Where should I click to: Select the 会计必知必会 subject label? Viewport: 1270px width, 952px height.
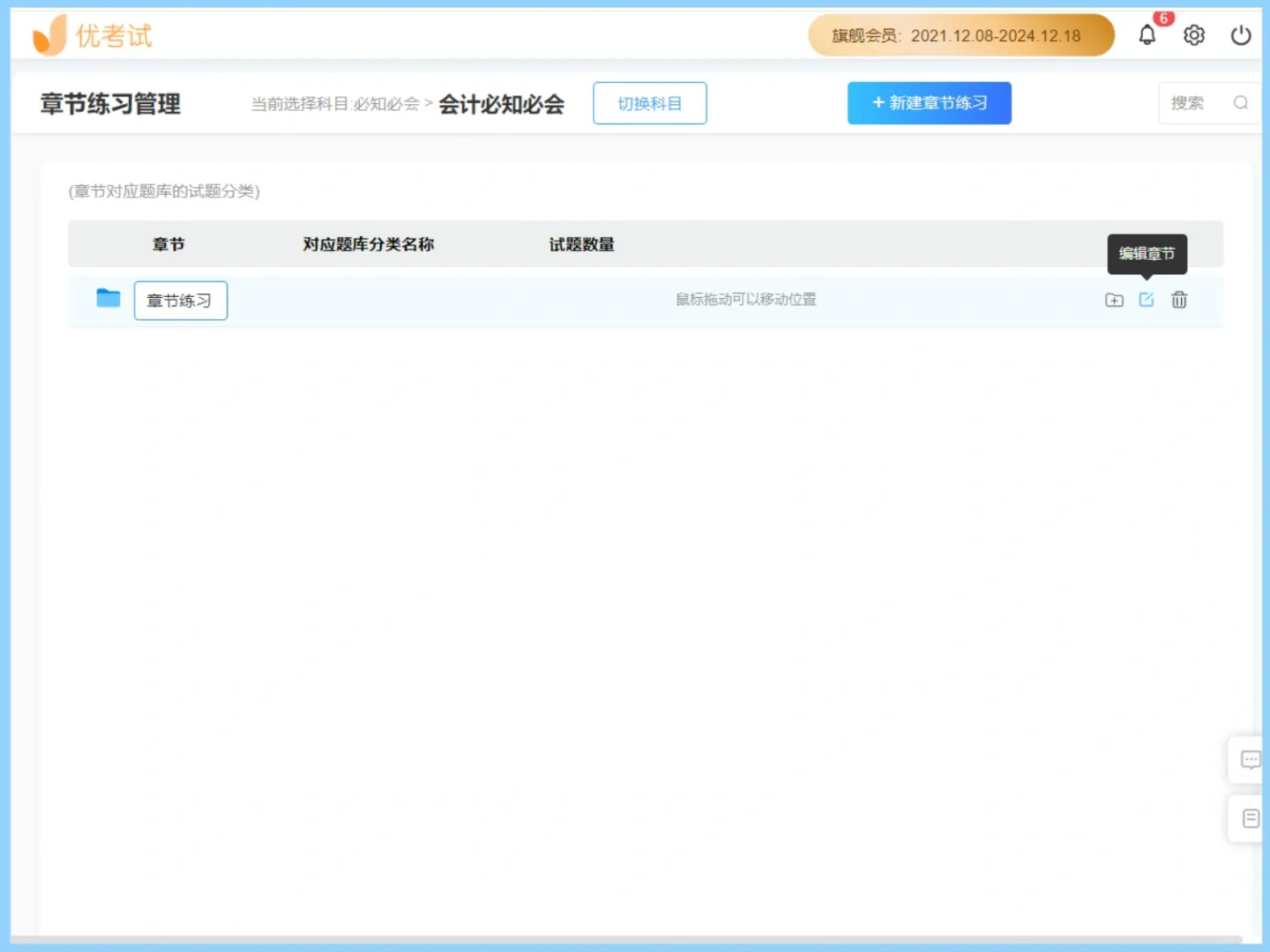pos(501,103)
